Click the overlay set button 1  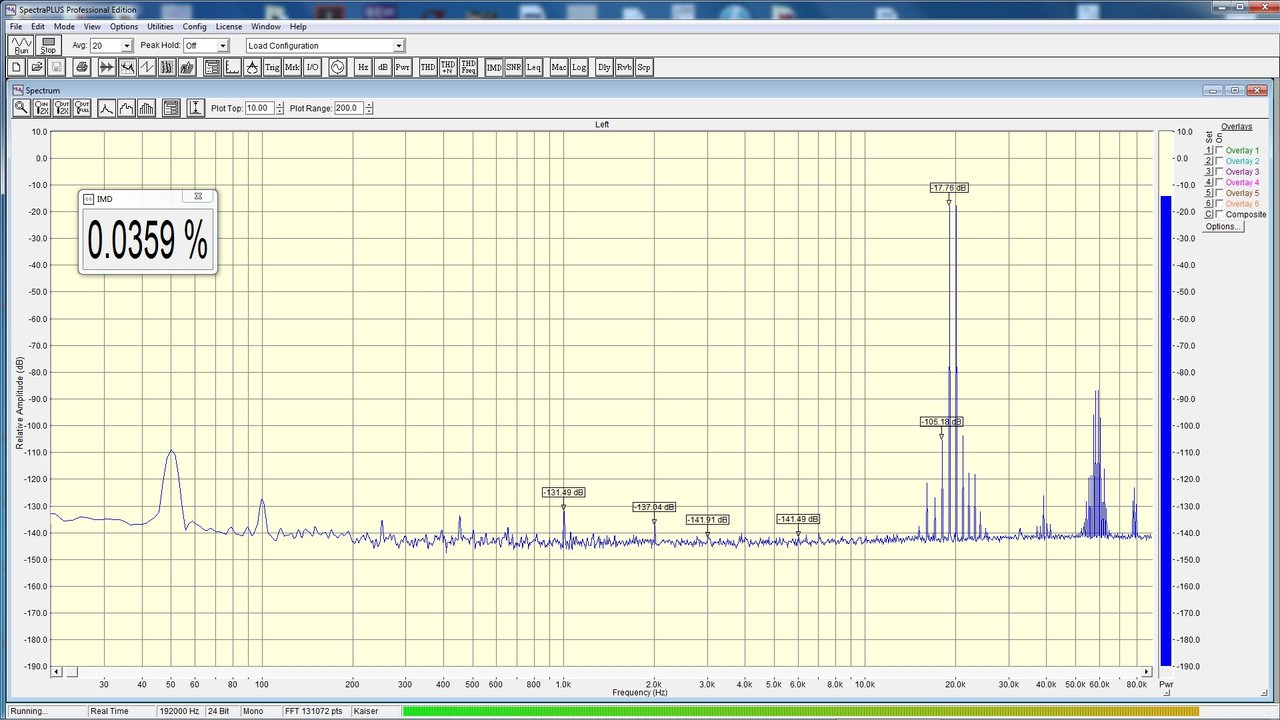1208,150
